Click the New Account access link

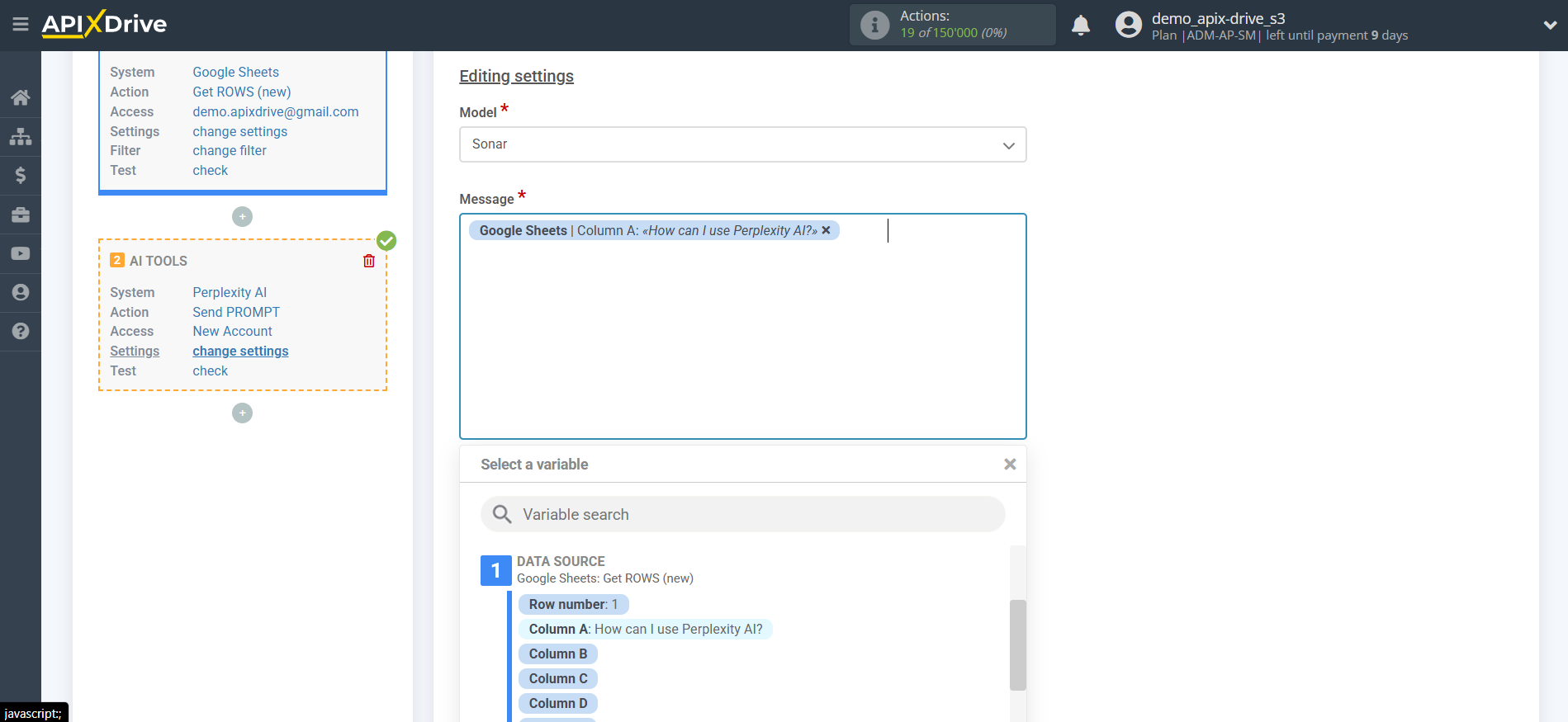(x=233, y=331)
